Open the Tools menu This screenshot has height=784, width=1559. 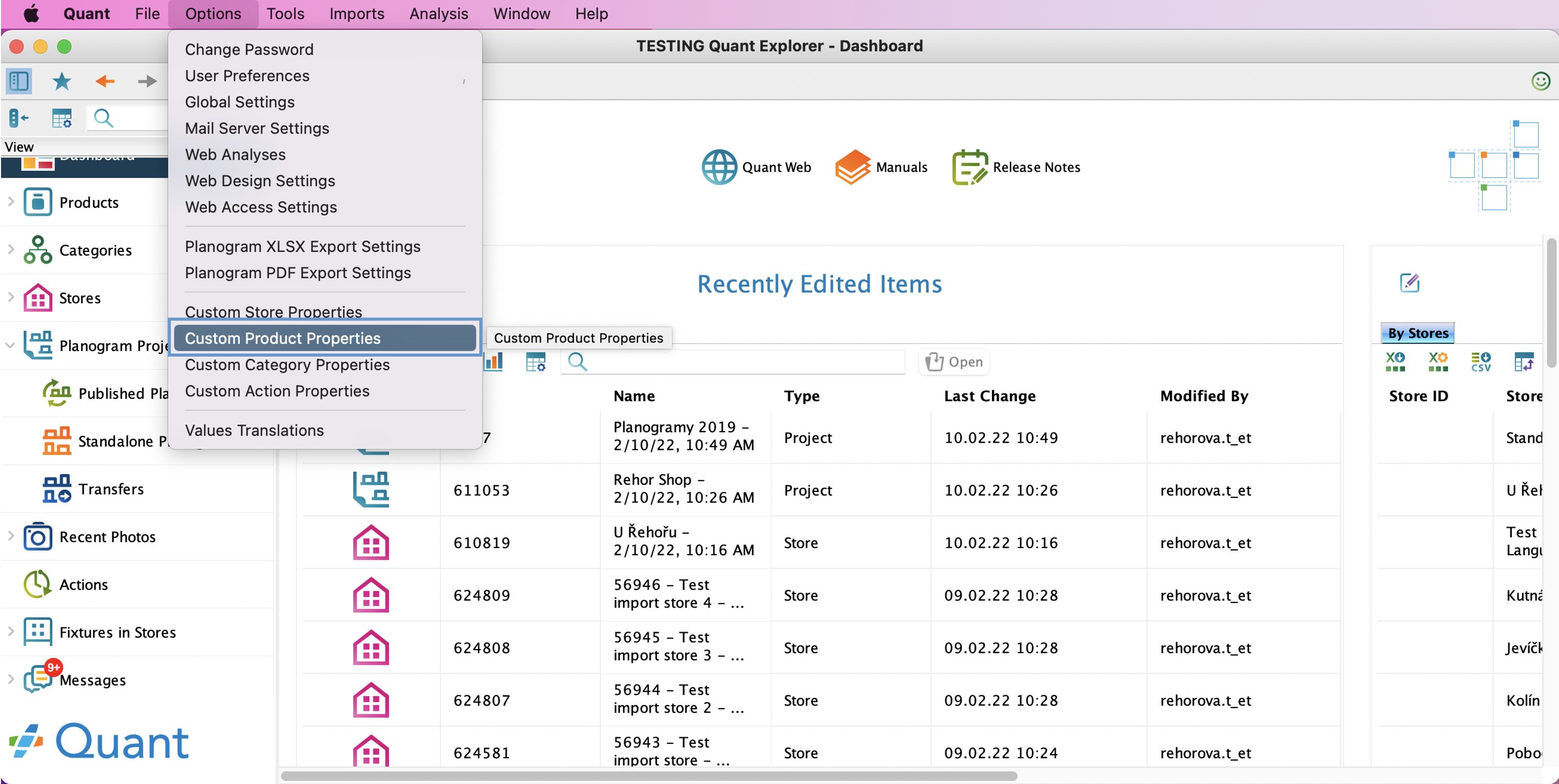coord(285,13)
